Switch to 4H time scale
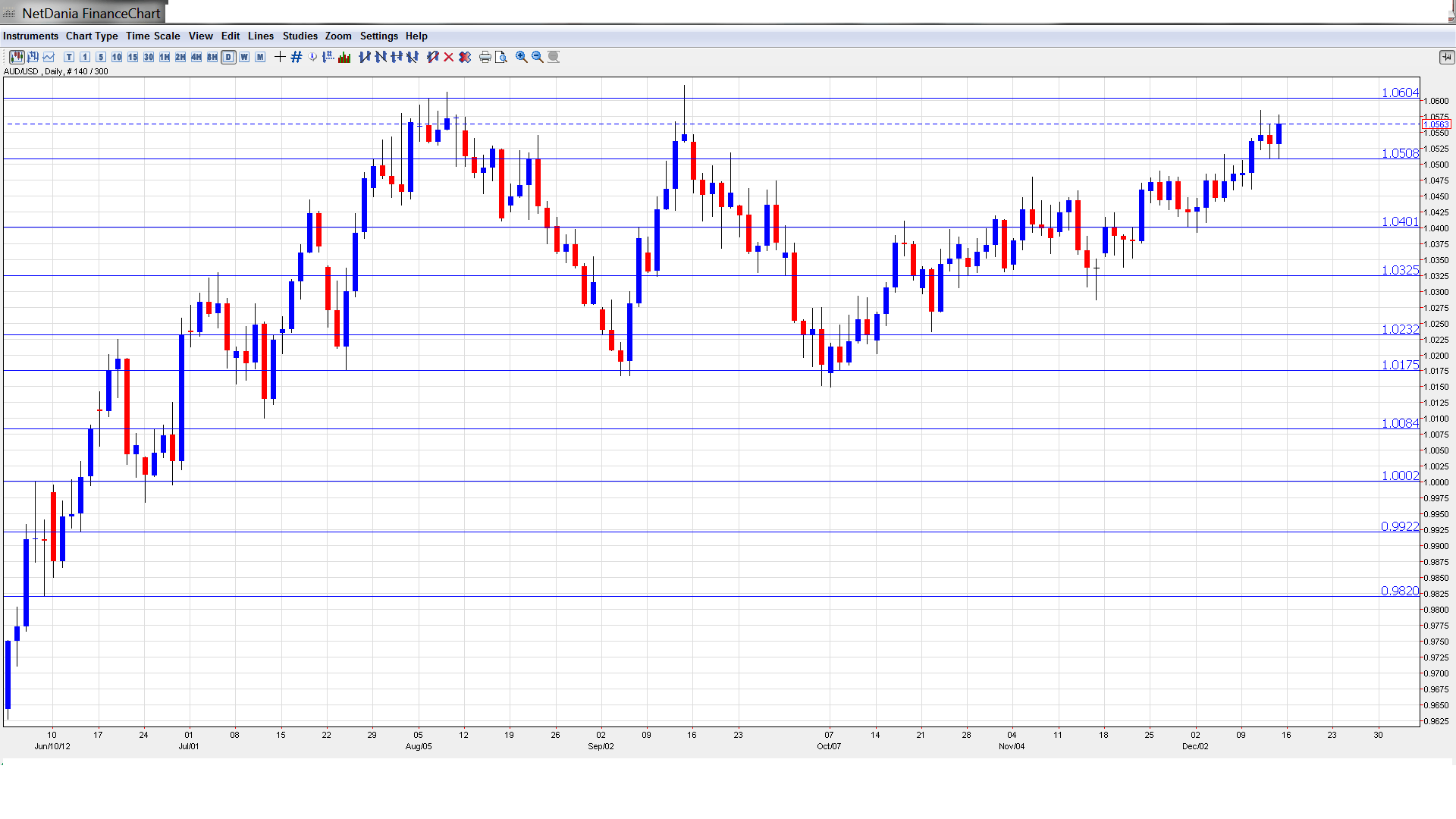The width and height of the screenshot is (1456, 819). click(196, 57)
